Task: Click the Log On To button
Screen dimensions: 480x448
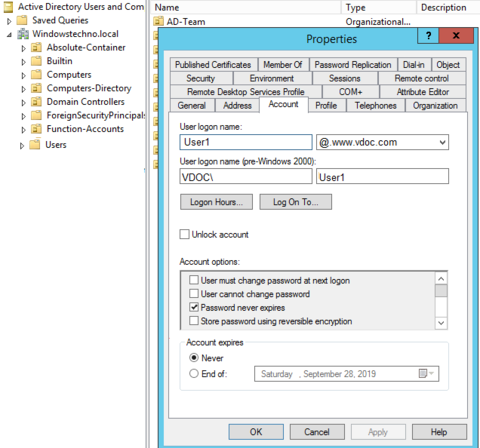Action: point(296,202)
